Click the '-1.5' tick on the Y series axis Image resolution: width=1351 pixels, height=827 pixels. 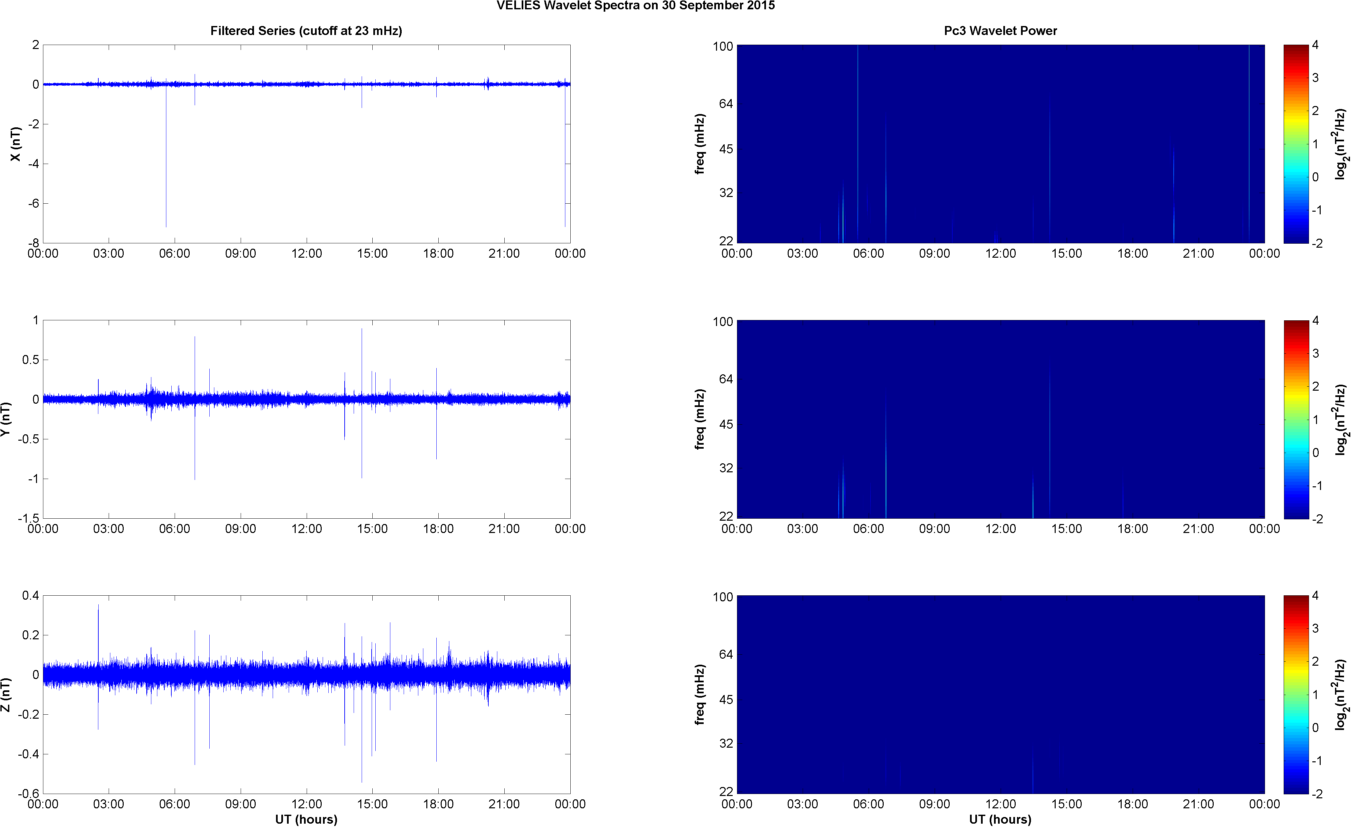pyautogui.click(x=27, y=518)
